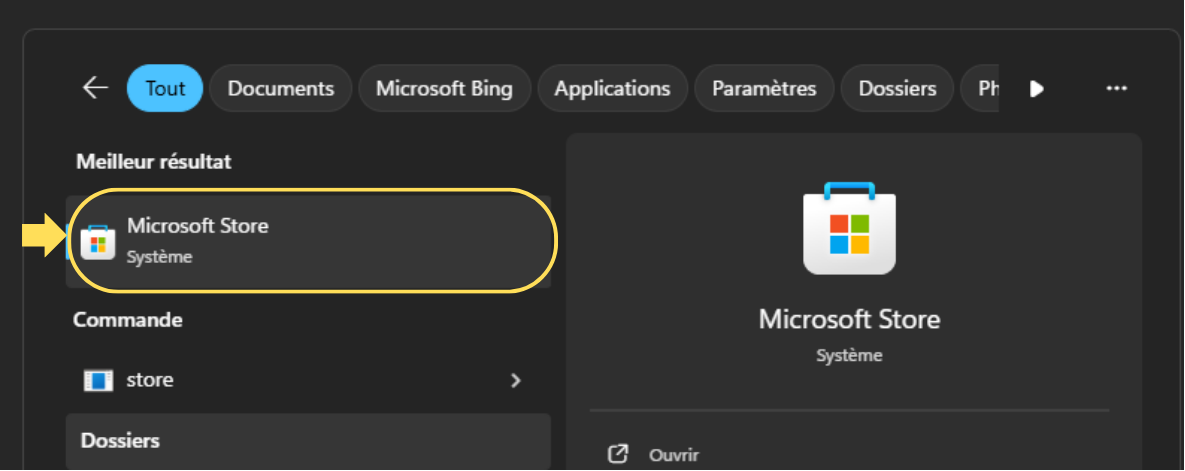Switch to the Documents filter
The height and width of the screenshot is (471, 1185).
tap(280, 88)
